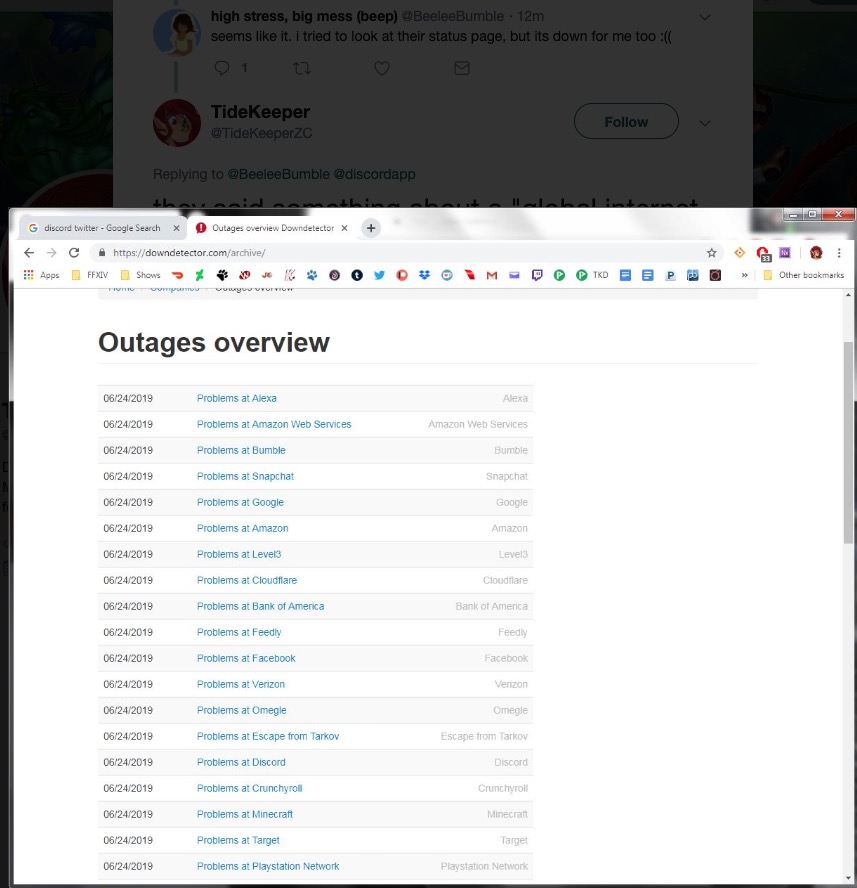The width and height of the screenshot is (857, 888).
Task: Click the reply icon on BeeleeBumble's tweet
Action: [x=222, y=68]
